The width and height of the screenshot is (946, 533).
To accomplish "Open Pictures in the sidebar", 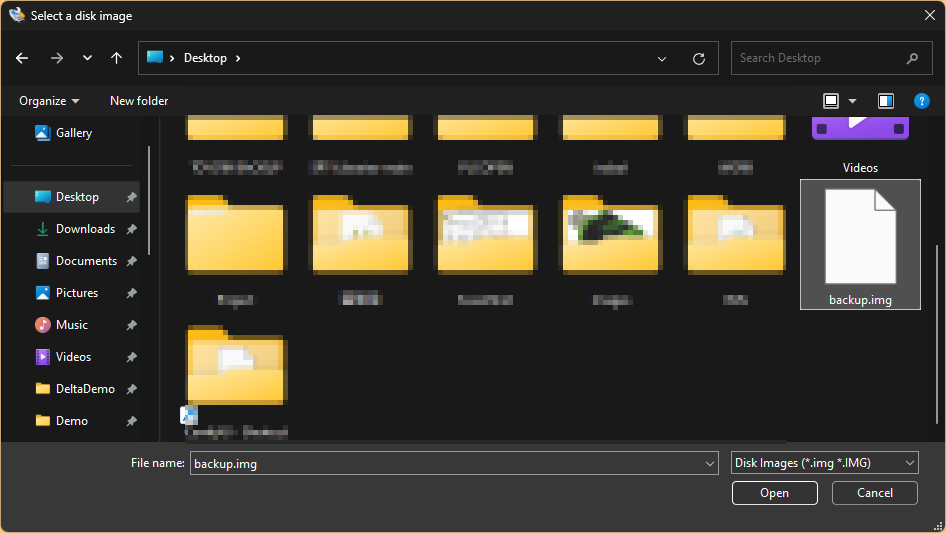I will (72, 293).
